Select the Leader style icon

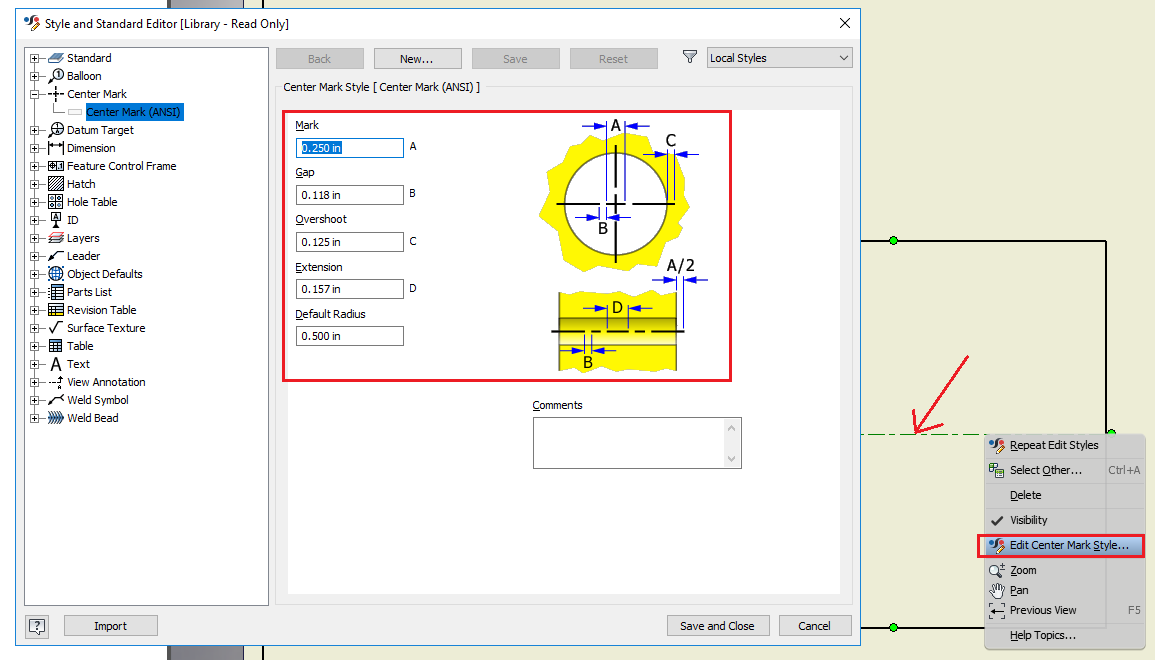(x=54, y=255)
